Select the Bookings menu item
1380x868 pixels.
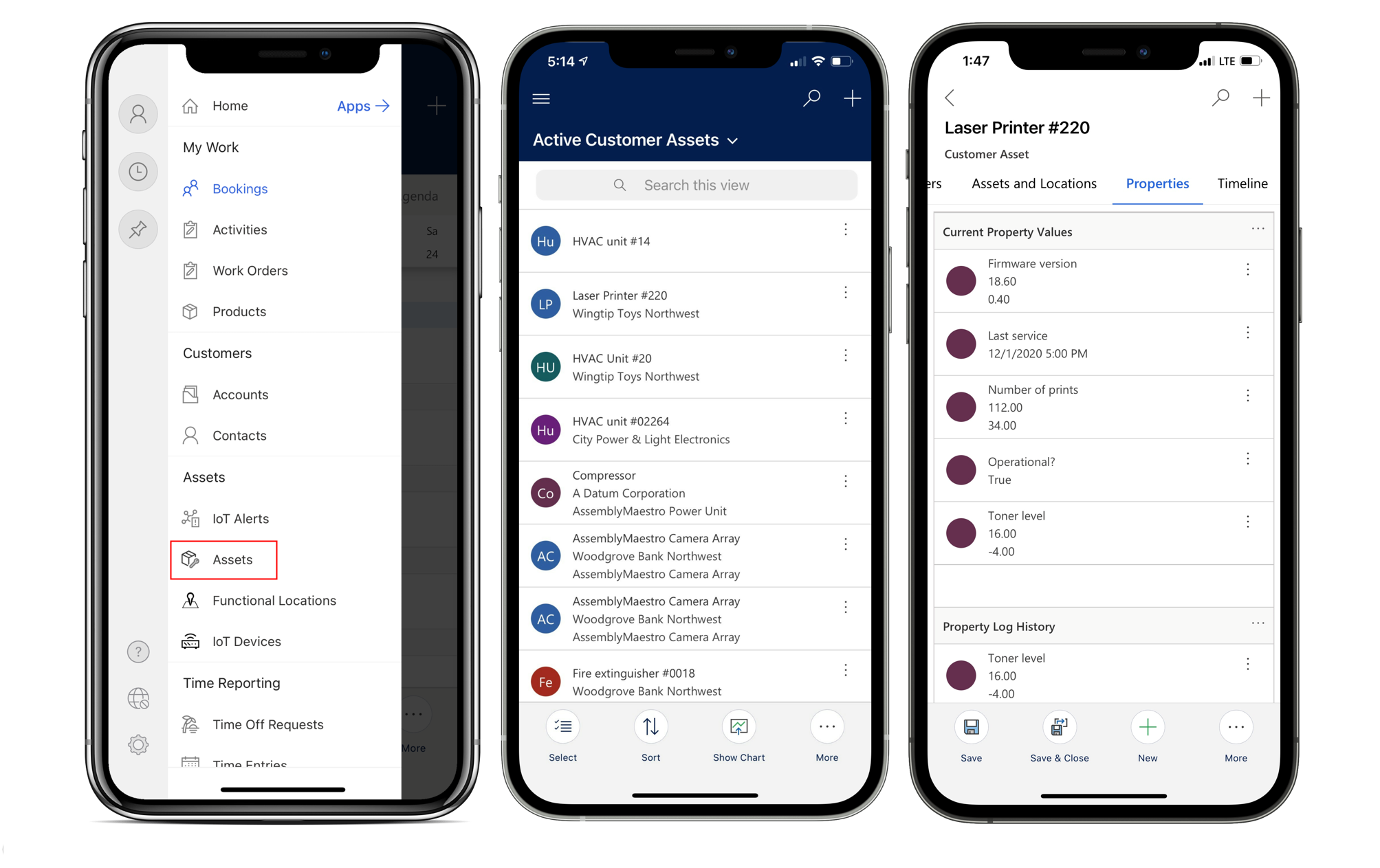[241, 189]
